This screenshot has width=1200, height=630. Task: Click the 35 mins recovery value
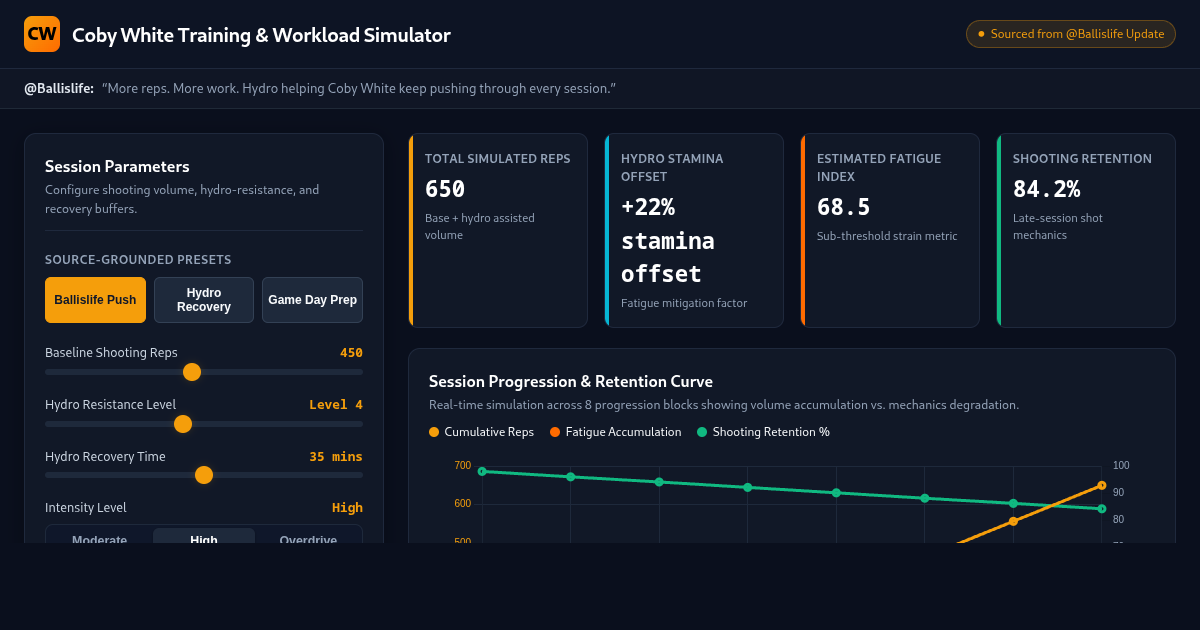(x=336, y=457)
